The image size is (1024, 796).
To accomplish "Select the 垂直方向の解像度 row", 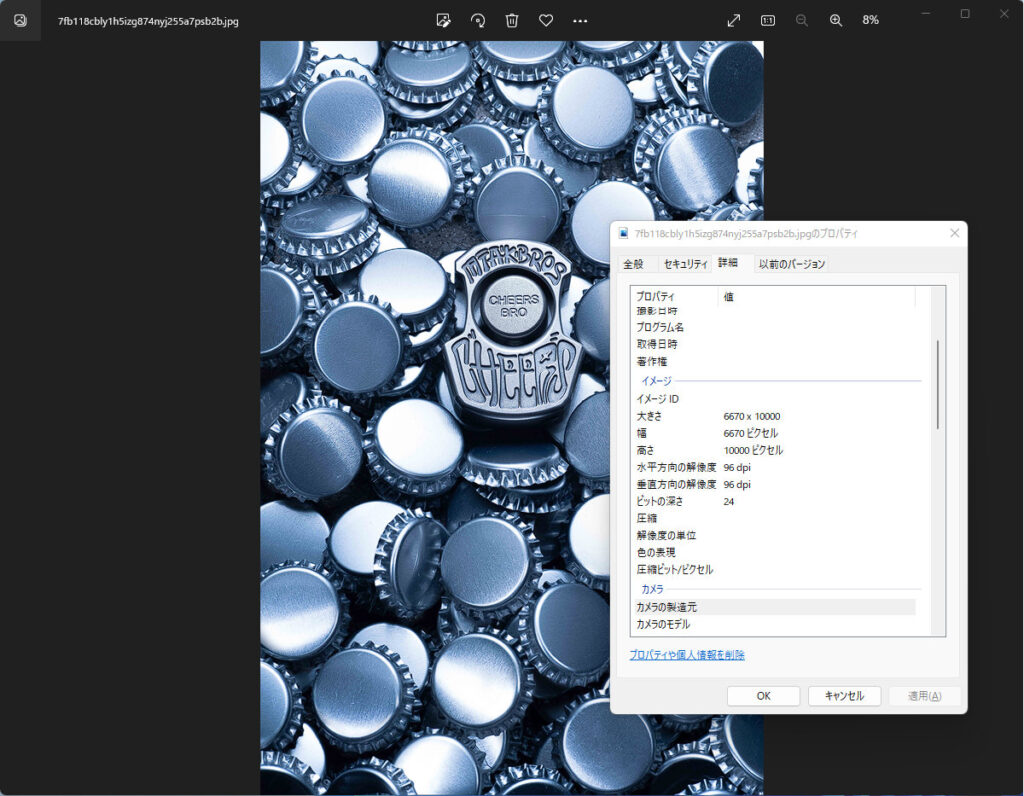I will pyautogui.click(x=775, y=485).
